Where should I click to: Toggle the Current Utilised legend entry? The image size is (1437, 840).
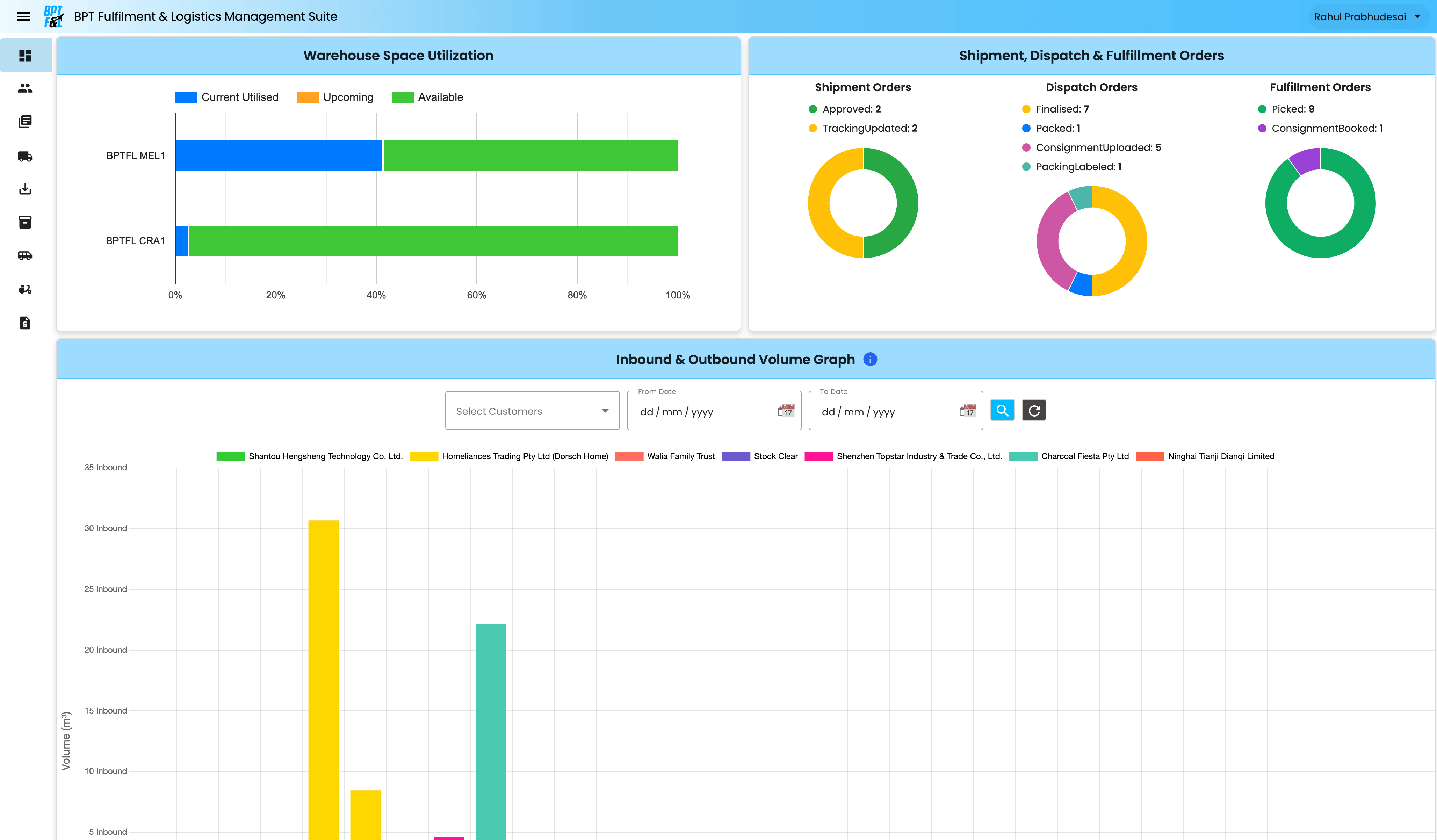227,97
